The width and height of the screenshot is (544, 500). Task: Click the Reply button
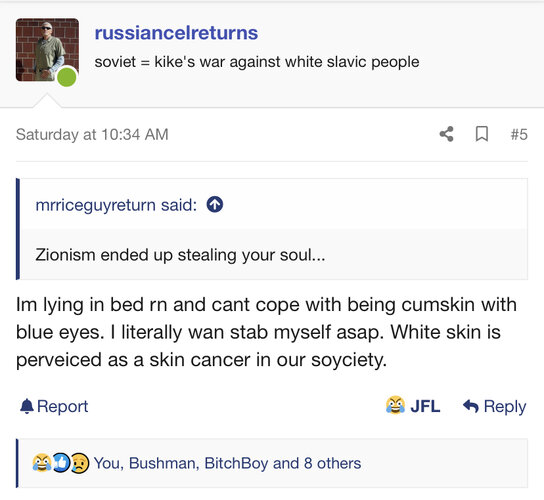(495, 406)
